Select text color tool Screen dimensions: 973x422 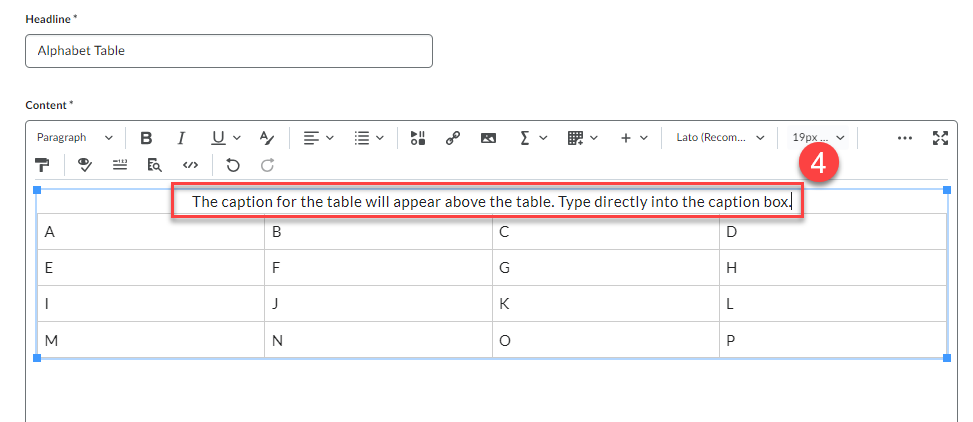pos(267,138)
